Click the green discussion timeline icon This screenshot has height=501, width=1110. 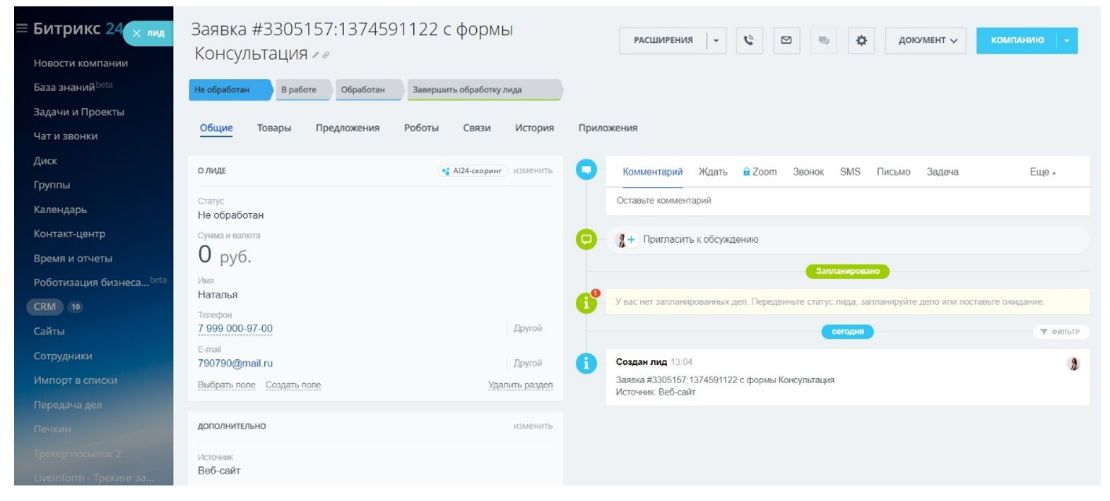586,239
